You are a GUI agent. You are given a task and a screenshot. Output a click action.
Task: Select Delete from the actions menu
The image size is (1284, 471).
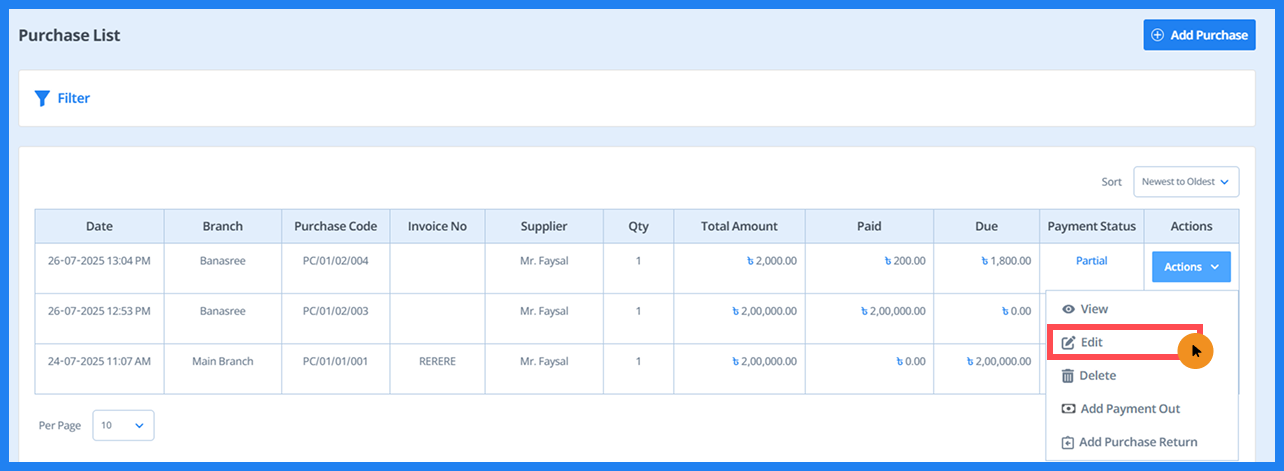pos(1098,376)
